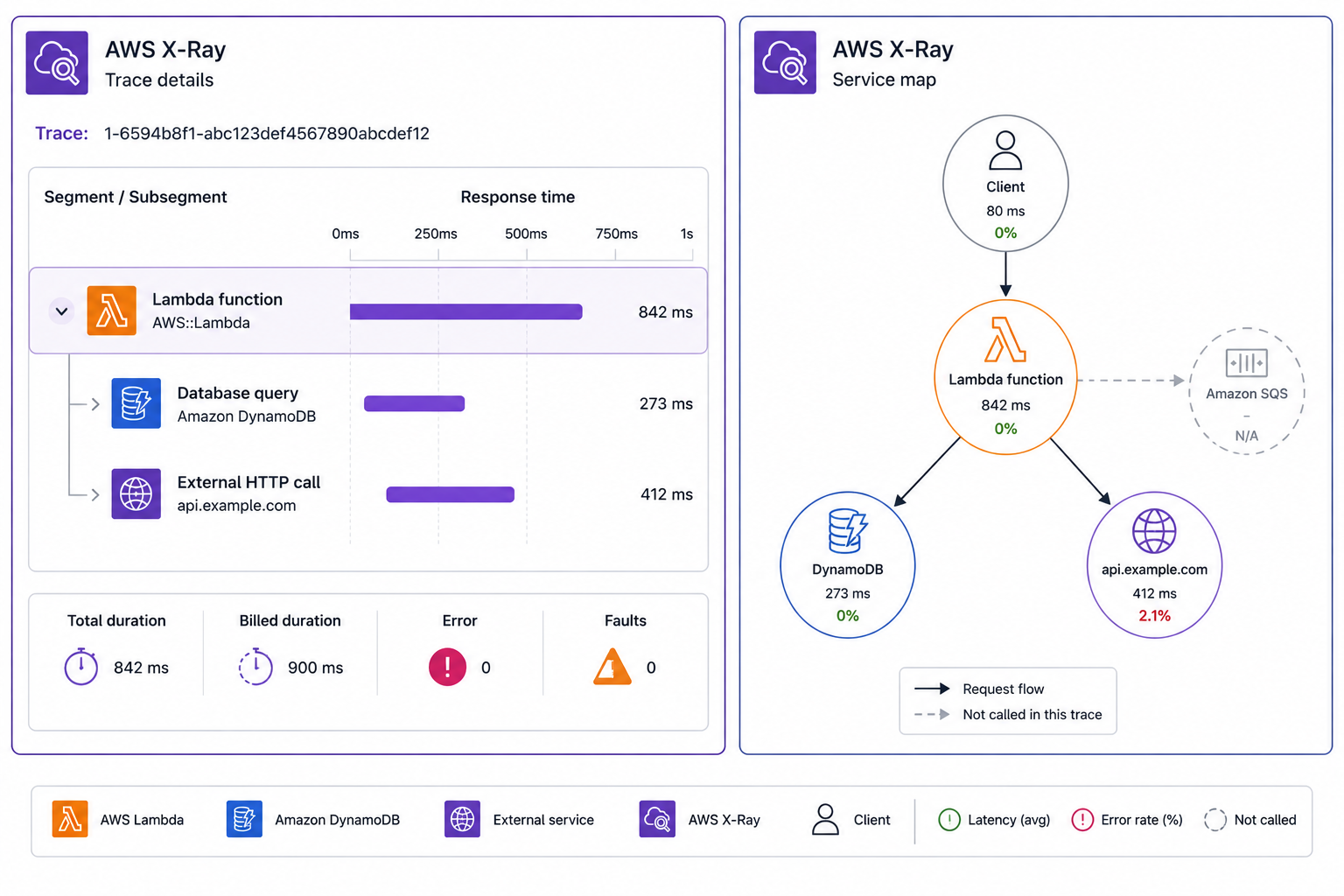
Task: Click the Total duration stopwatch icon
Action: [81, 667]
